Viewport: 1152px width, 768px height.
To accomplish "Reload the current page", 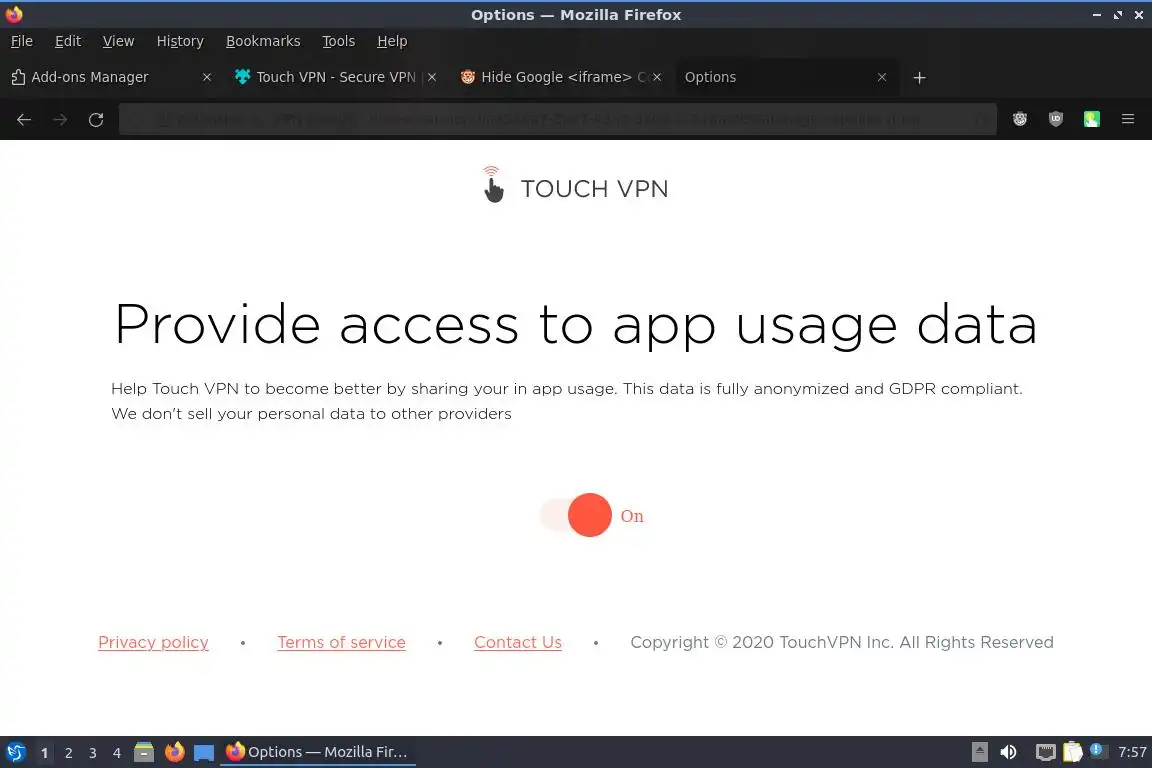I will coord(96,119).
